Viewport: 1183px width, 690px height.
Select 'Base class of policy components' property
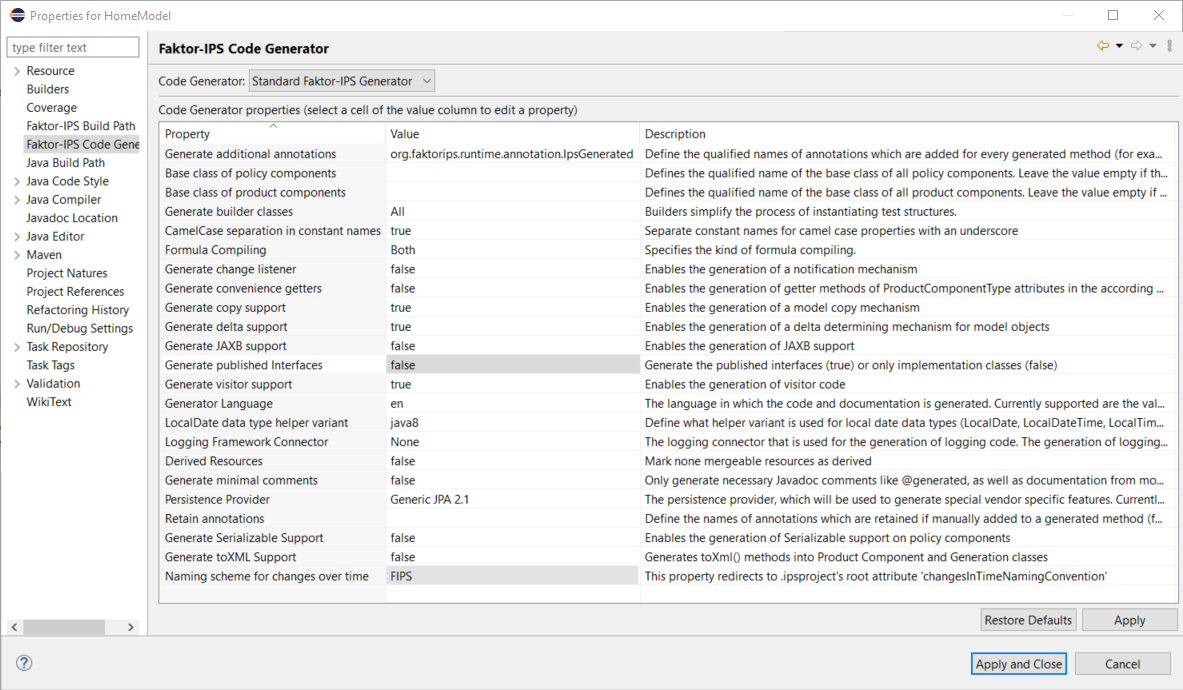point(250,173)
